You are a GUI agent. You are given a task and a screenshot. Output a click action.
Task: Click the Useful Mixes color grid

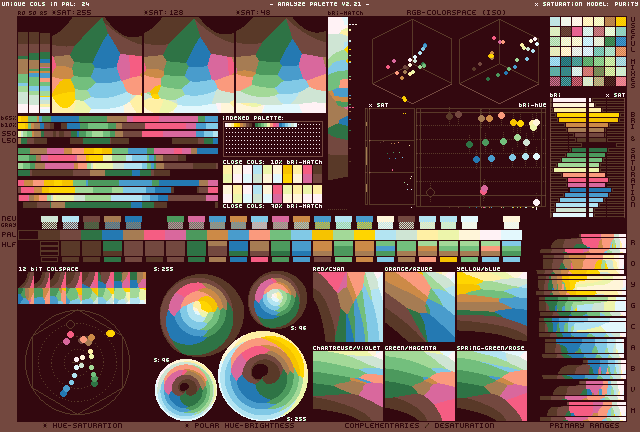588,51
